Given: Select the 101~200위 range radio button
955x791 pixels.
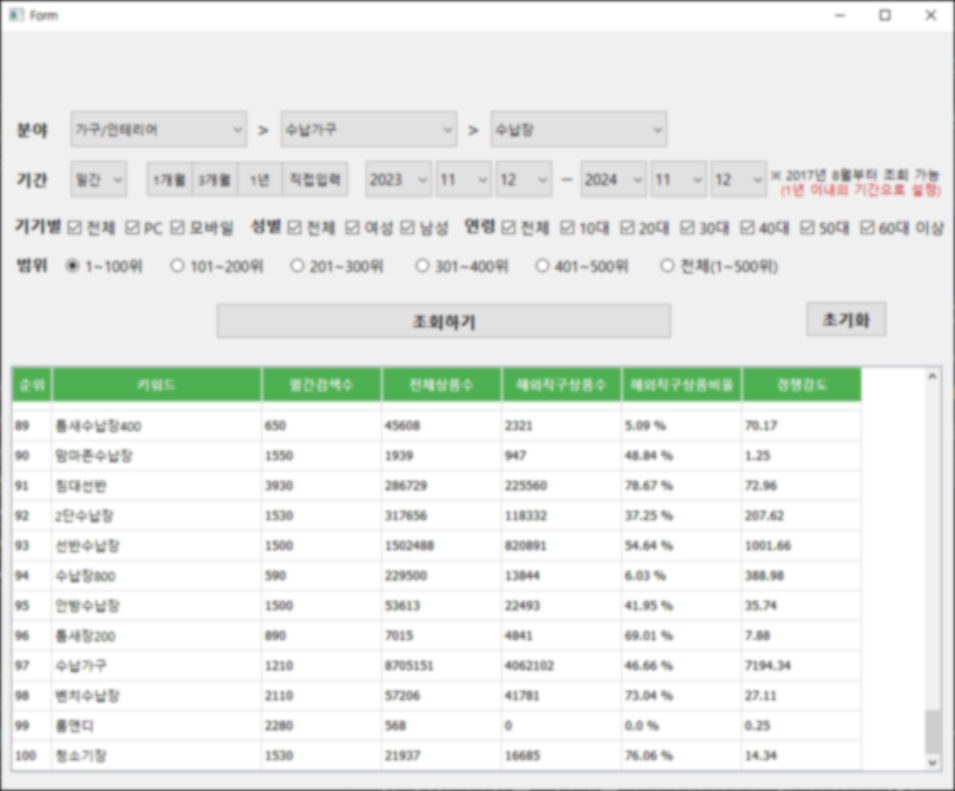Looking at the screenshot, I should [178, 266].
